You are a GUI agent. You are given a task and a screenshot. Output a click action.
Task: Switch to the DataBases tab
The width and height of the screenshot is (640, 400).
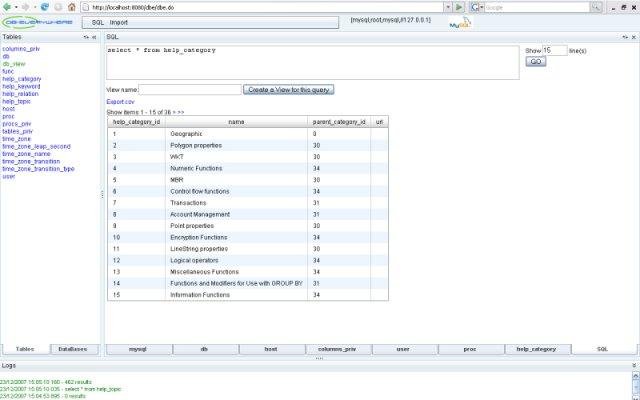pos(74,349)
